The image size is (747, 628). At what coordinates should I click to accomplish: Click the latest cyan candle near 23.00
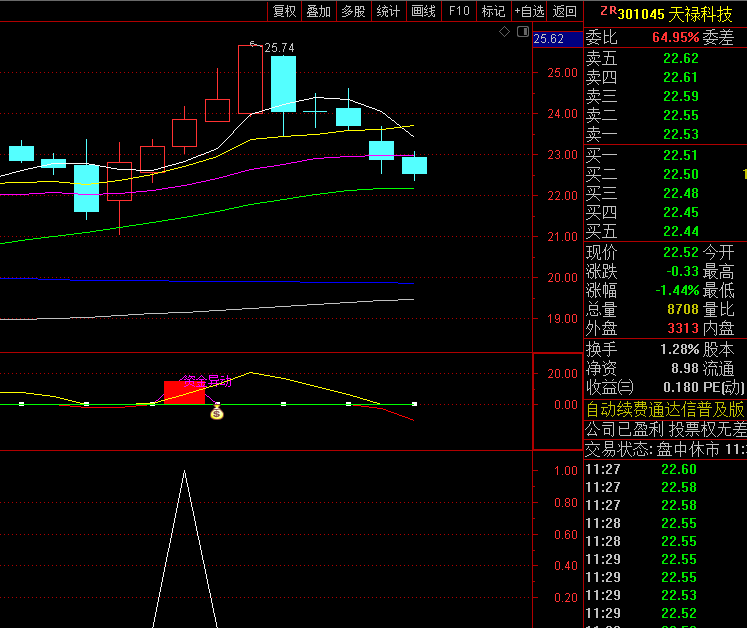(x=414, y=165)
